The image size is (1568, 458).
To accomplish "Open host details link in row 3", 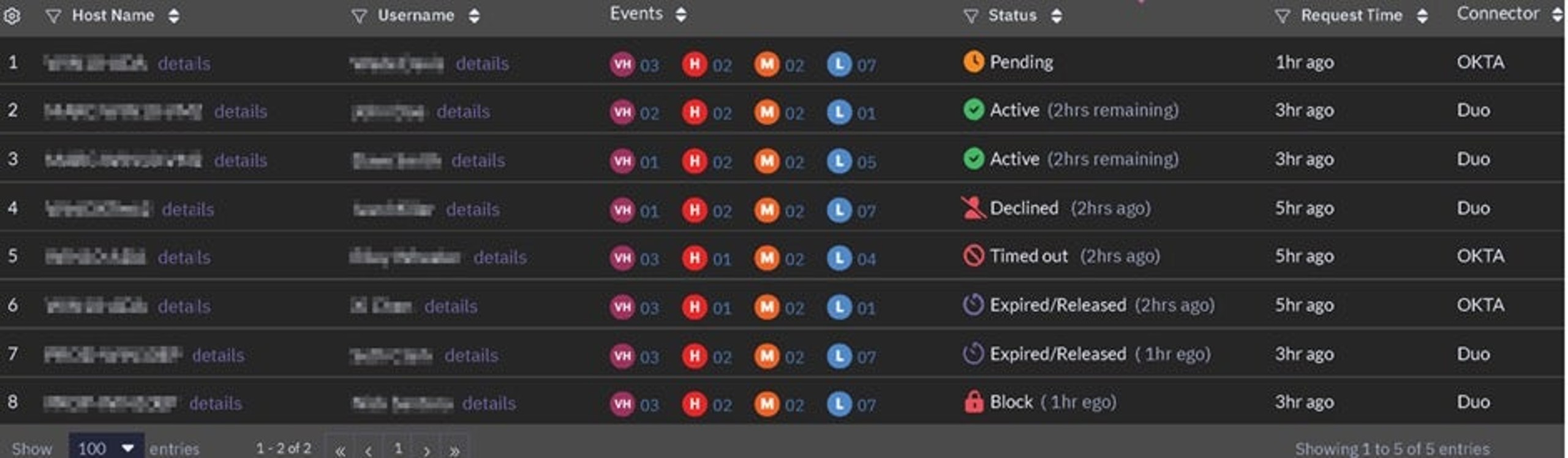I will (241, 160).
